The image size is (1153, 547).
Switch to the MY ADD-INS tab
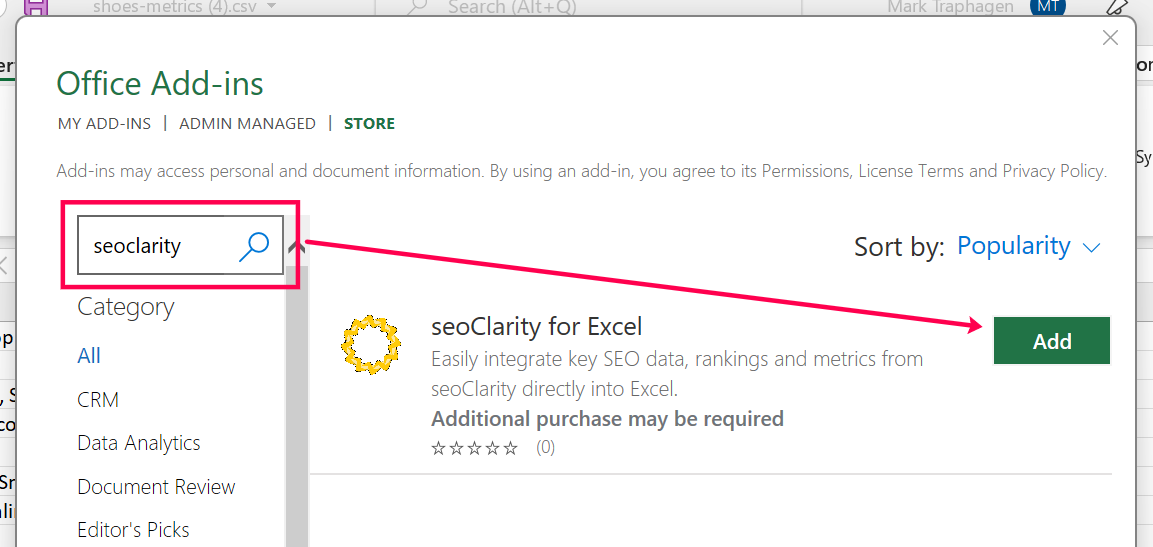(104, 124)
